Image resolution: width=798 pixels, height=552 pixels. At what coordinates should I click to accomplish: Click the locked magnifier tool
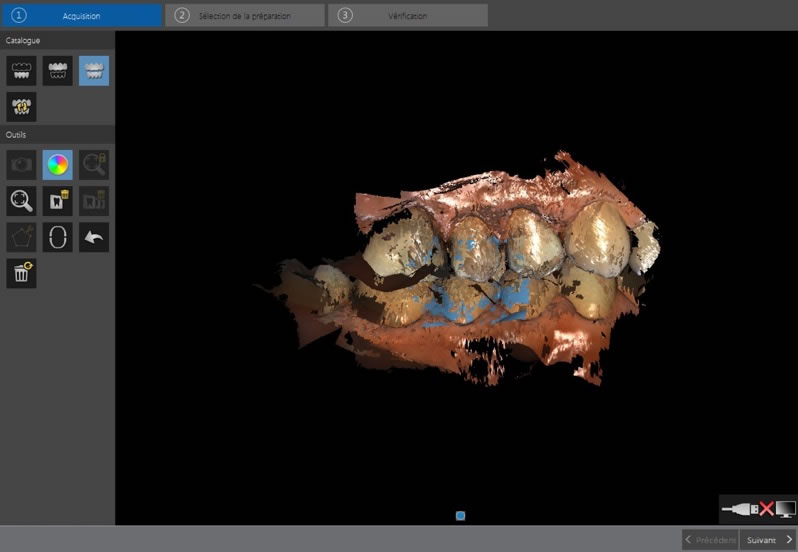tap(93, 164)
